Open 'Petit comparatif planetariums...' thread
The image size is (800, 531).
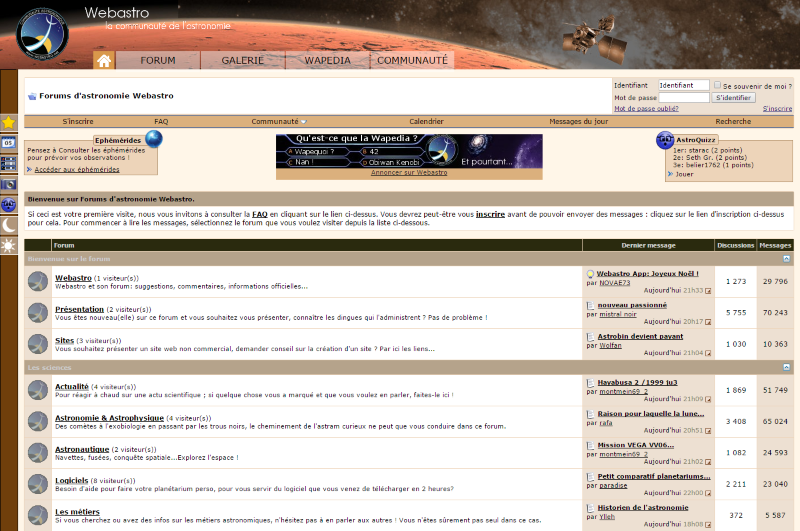tap(654, 476)
